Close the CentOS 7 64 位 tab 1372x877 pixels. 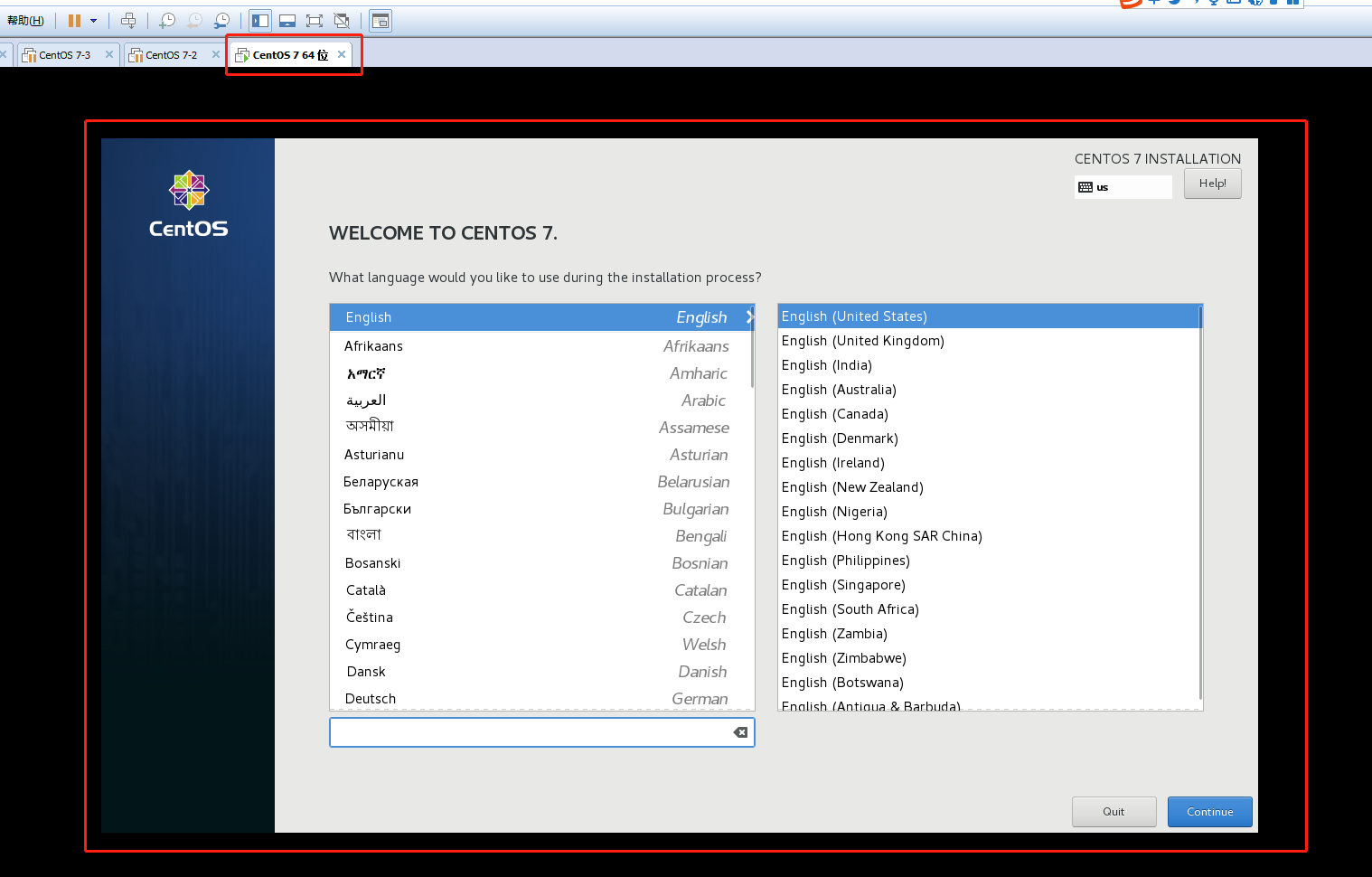pyautogui.click(x=342, y=54)
